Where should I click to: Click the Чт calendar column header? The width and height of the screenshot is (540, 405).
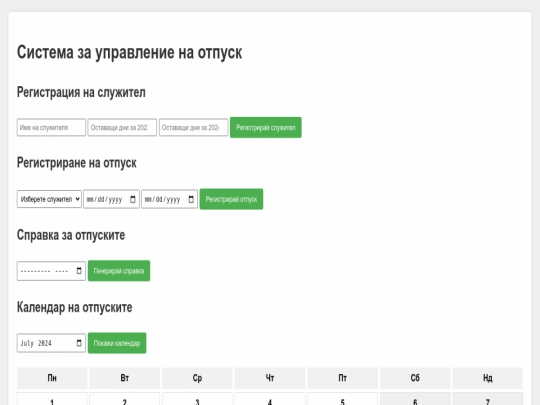[270, 378]
